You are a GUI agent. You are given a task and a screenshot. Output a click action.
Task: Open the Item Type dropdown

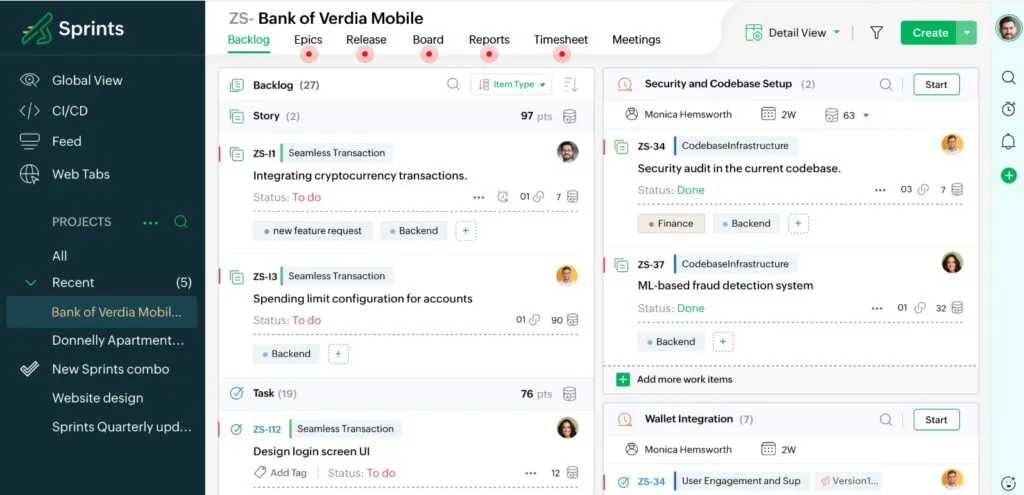(x=511, y=85)
